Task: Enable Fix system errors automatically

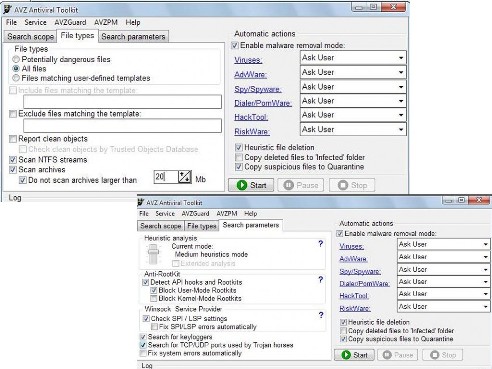Action: point(143,353)
